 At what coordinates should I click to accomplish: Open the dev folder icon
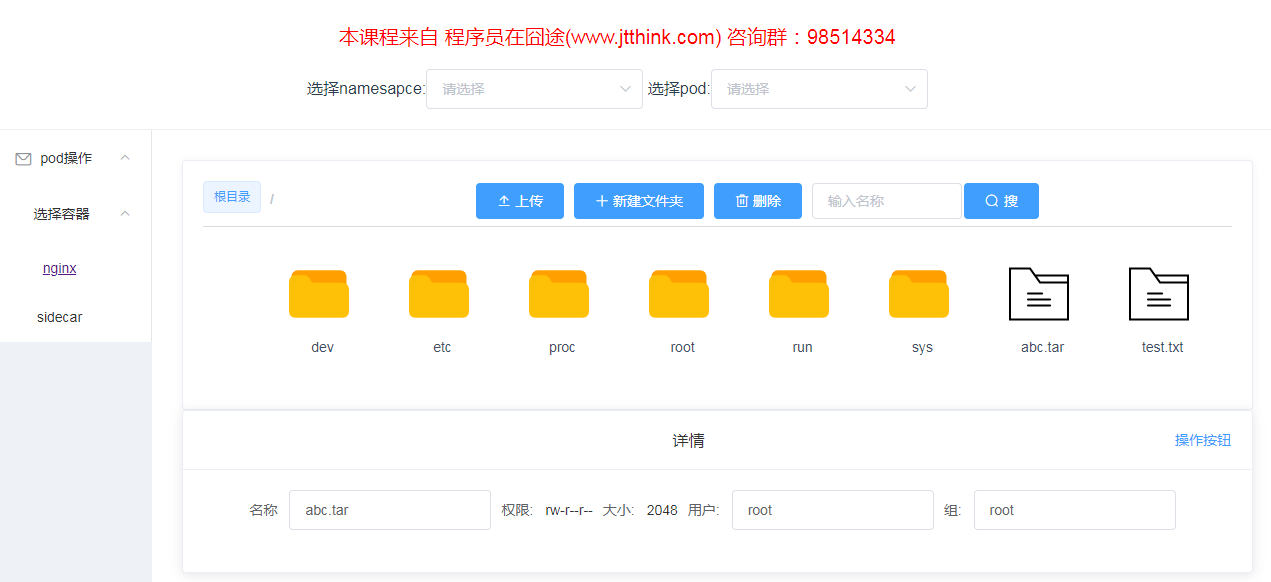(319, 293)
